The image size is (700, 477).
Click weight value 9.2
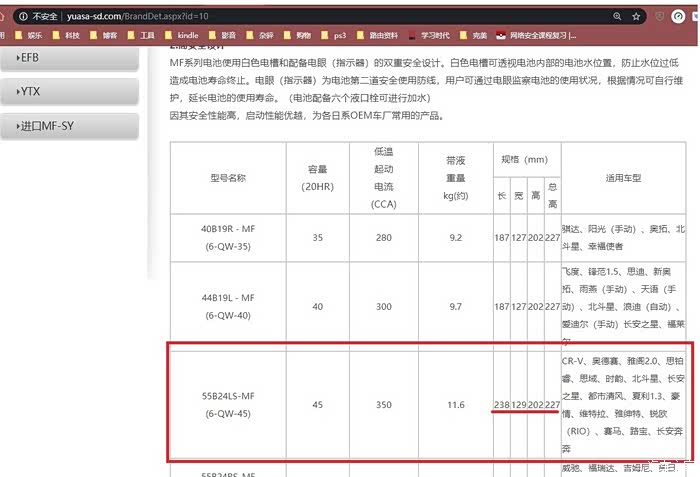click(455, 238)
